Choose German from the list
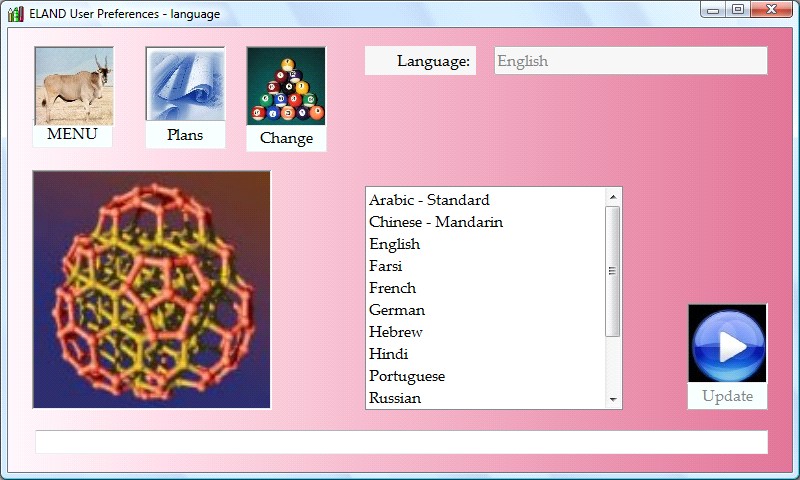 pyautogui.click(x=396, y=310)
